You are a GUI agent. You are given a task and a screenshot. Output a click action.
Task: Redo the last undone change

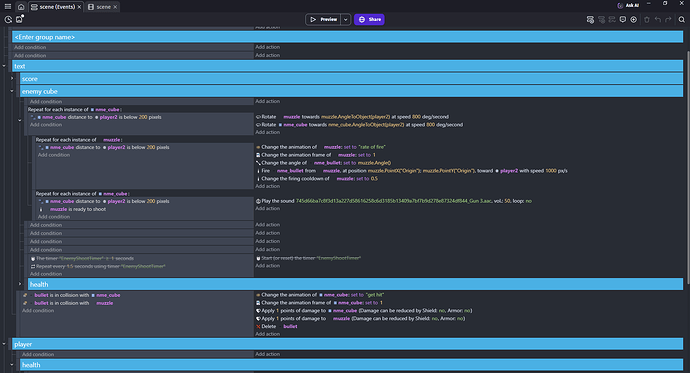tap(668, 19)
